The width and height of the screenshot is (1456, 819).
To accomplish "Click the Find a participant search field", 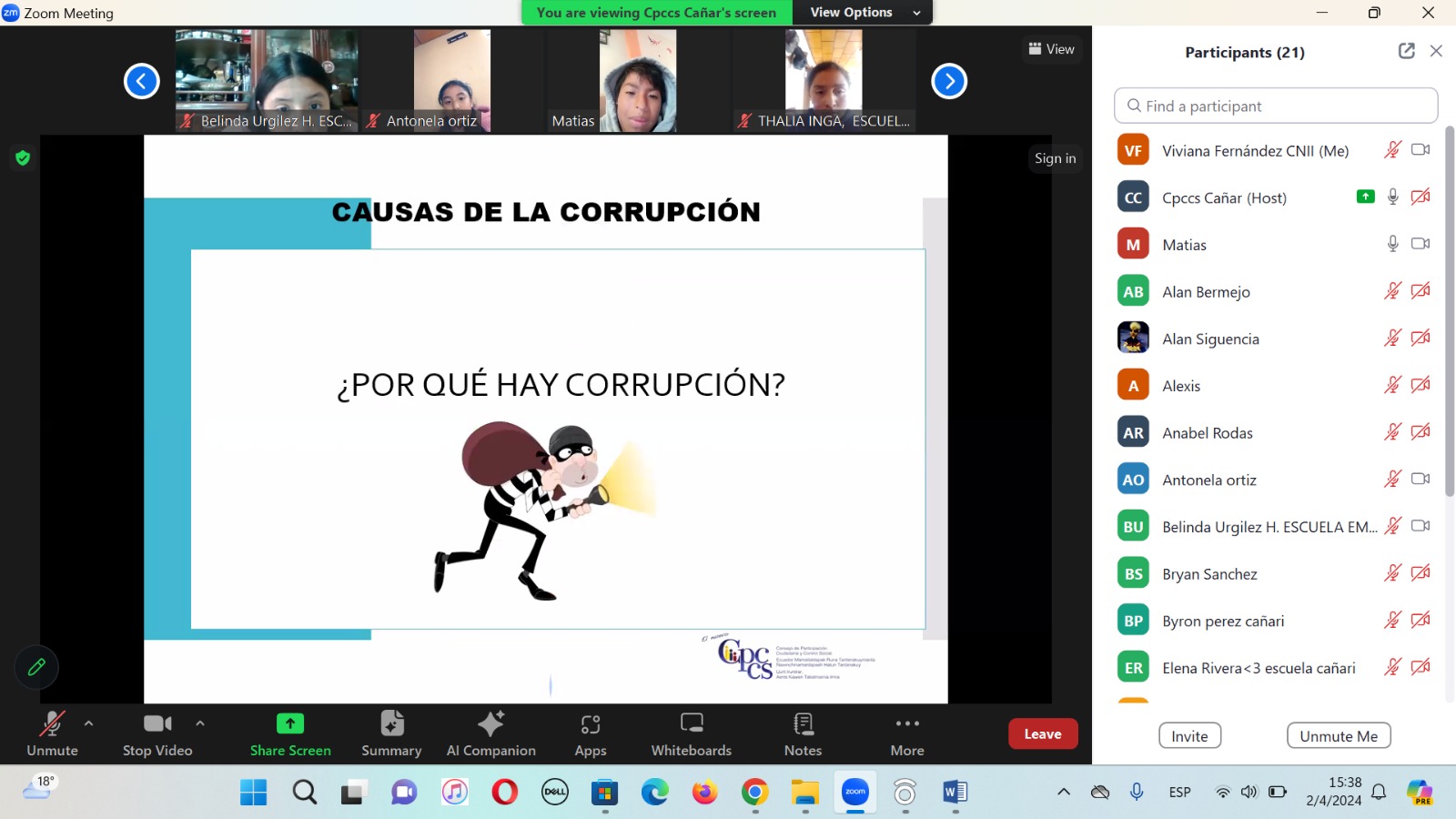I will click(1276, 106).
